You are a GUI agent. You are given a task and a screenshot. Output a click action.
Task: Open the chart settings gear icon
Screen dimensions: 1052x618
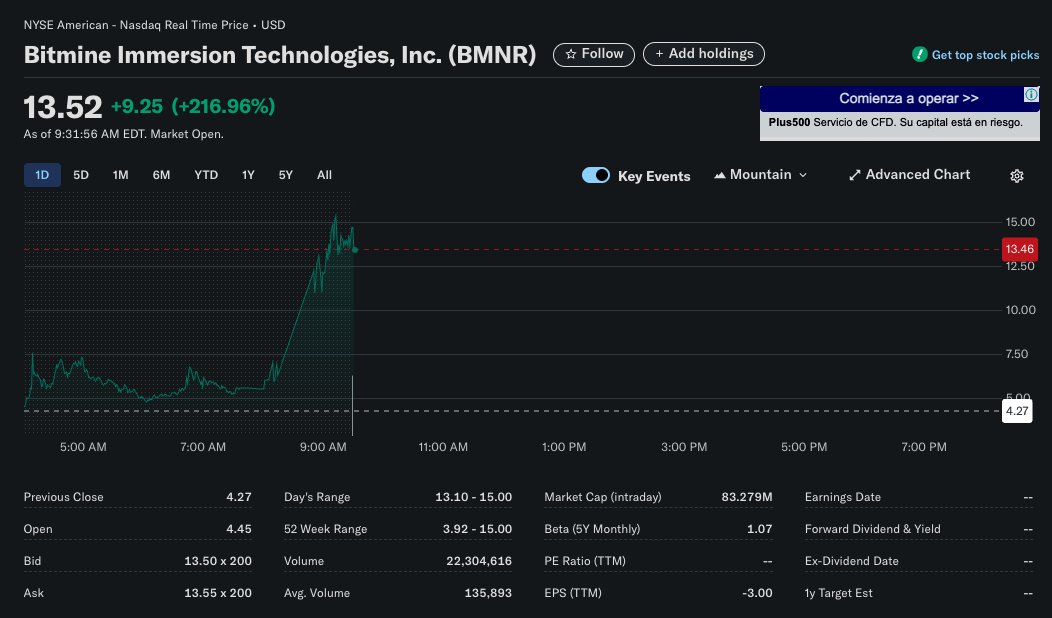point(1016,175)
